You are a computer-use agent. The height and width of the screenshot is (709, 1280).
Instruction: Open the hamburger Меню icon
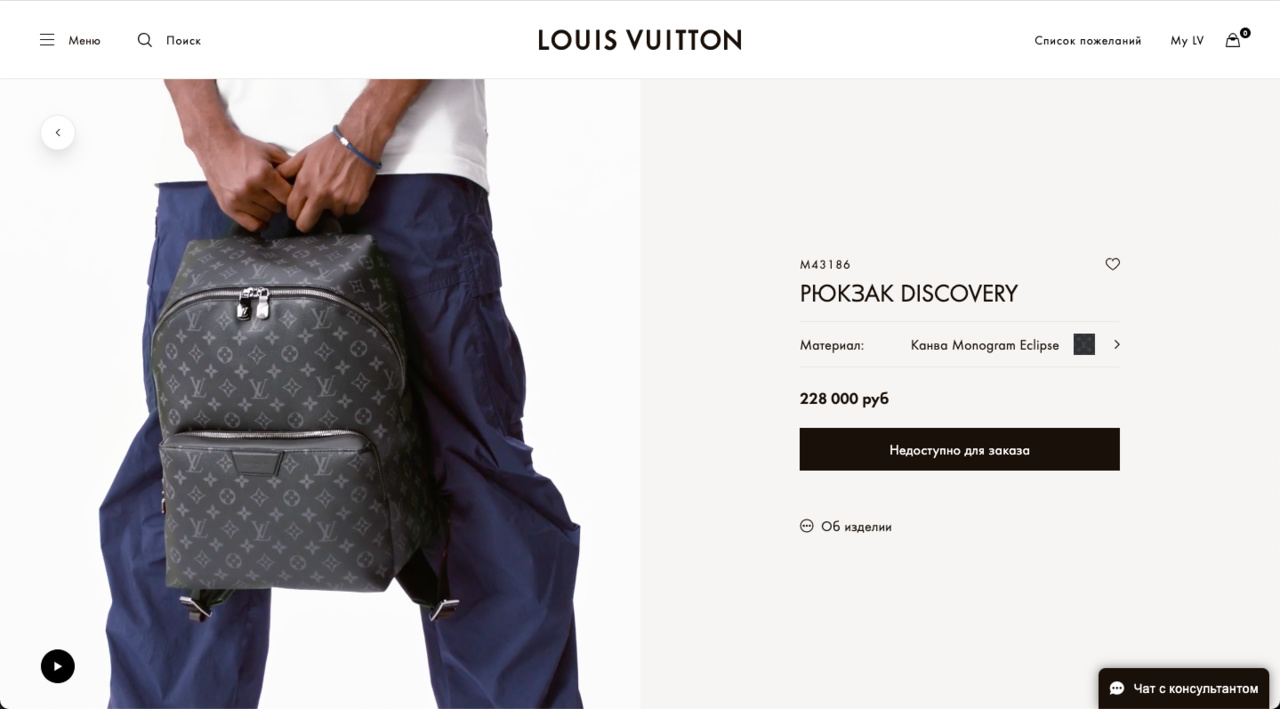point(47,40)
